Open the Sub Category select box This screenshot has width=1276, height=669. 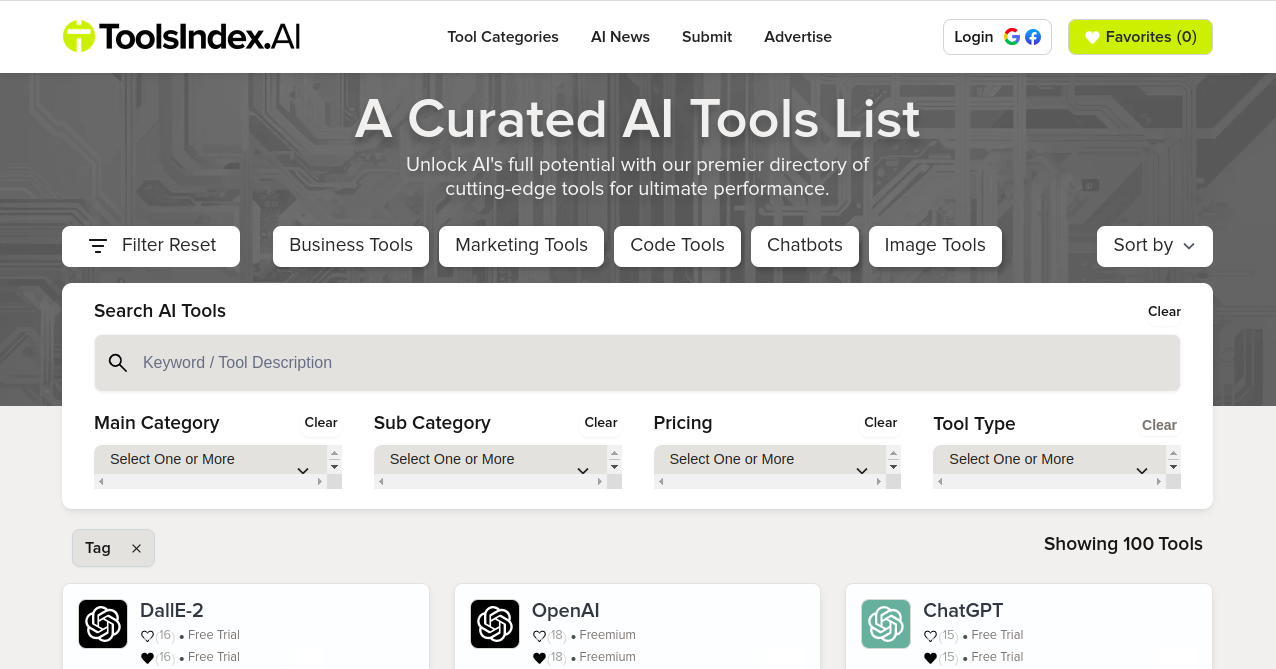(490, 460)
